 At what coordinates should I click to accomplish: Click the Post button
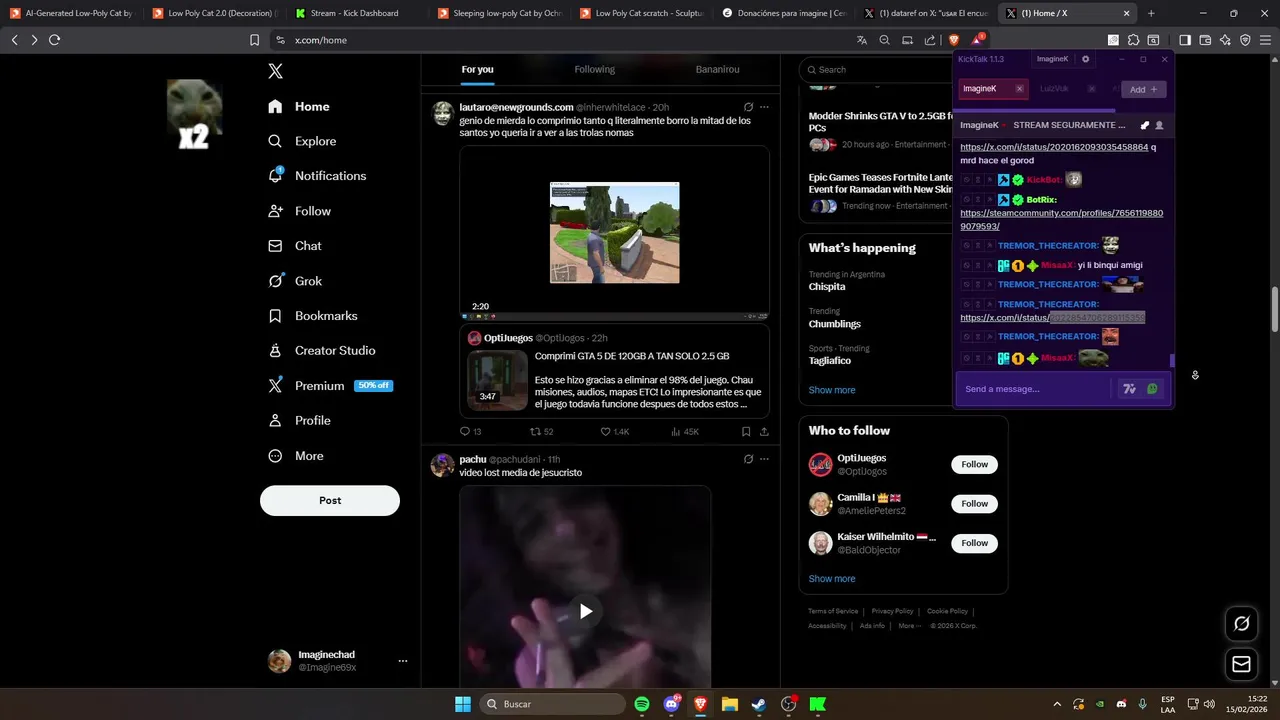330,500
